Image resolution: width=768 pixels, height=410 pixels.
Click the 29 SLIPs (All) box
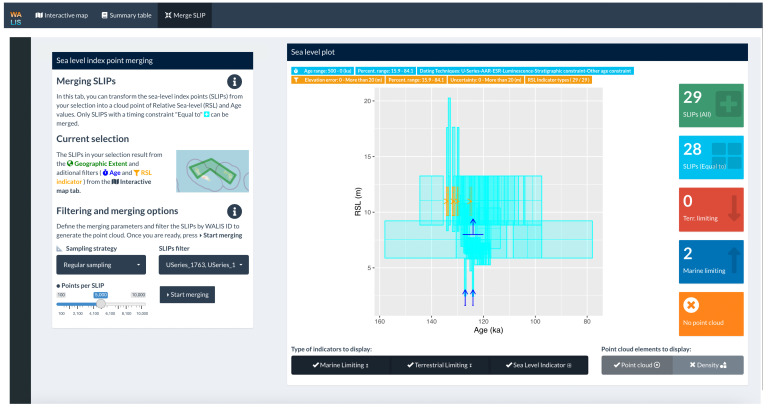point(711,105)
